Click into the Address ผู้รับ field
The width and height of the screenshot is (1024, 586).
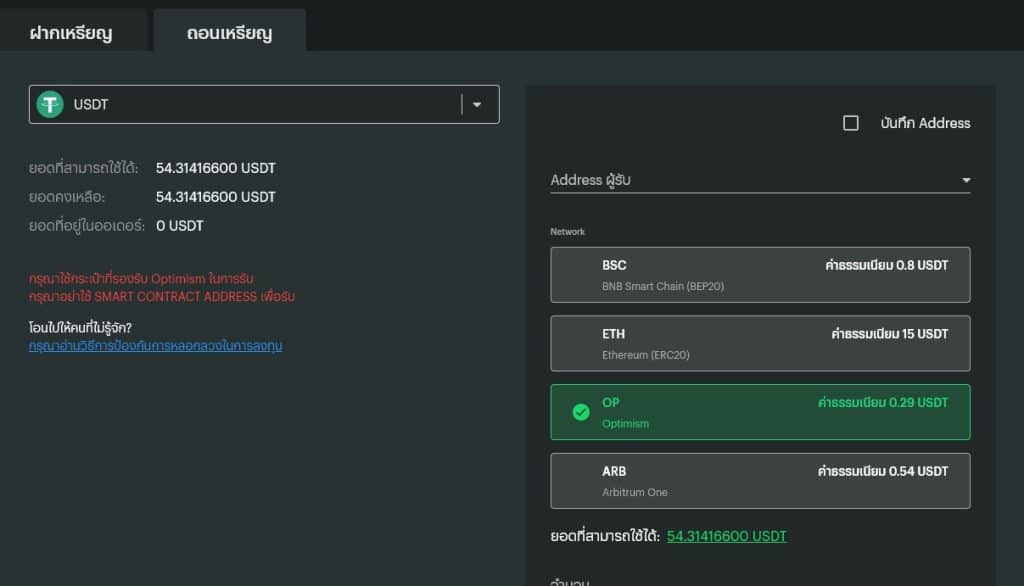coord(740,180)
